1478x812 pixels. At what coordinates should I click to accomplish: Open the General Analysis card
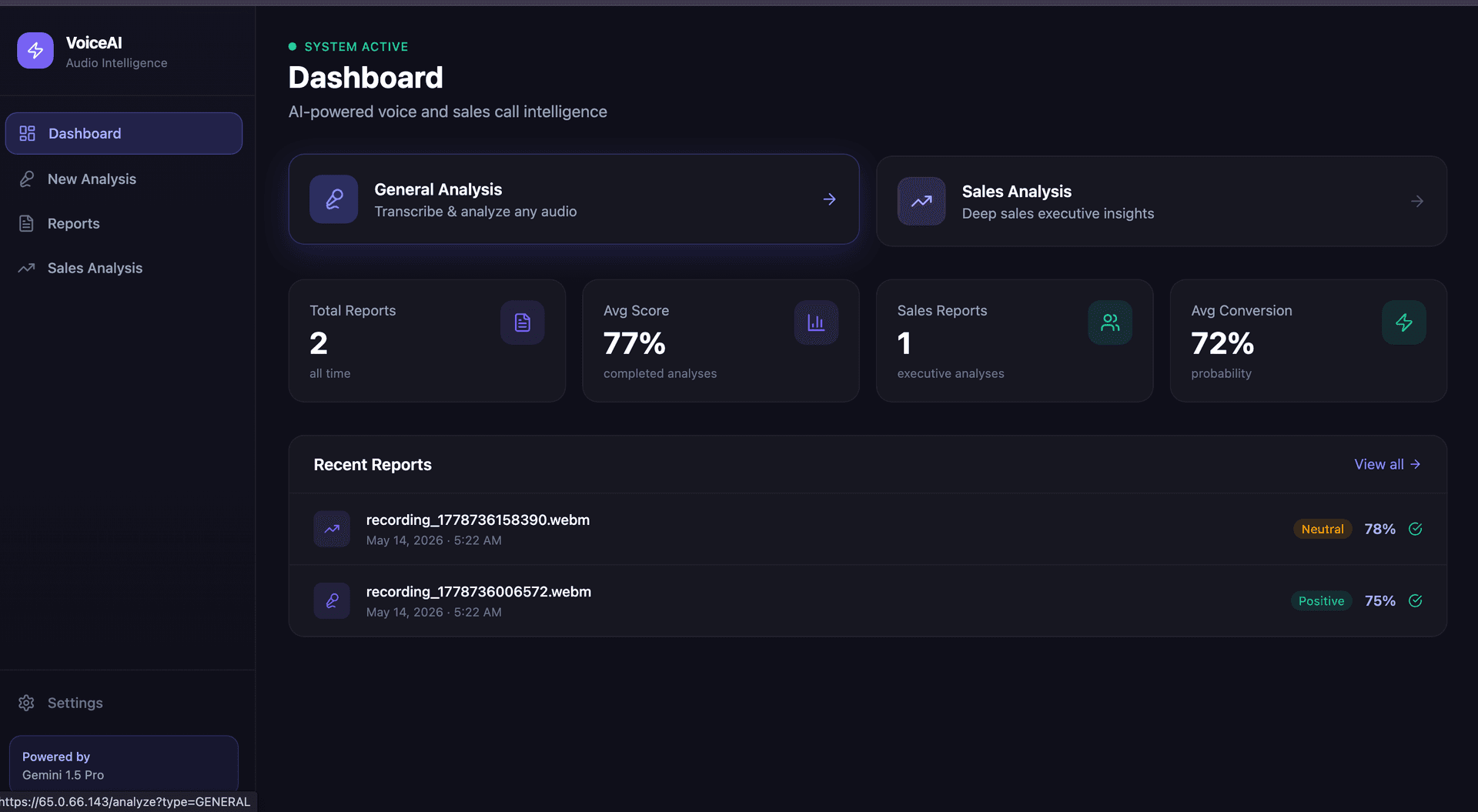[573, 199]
